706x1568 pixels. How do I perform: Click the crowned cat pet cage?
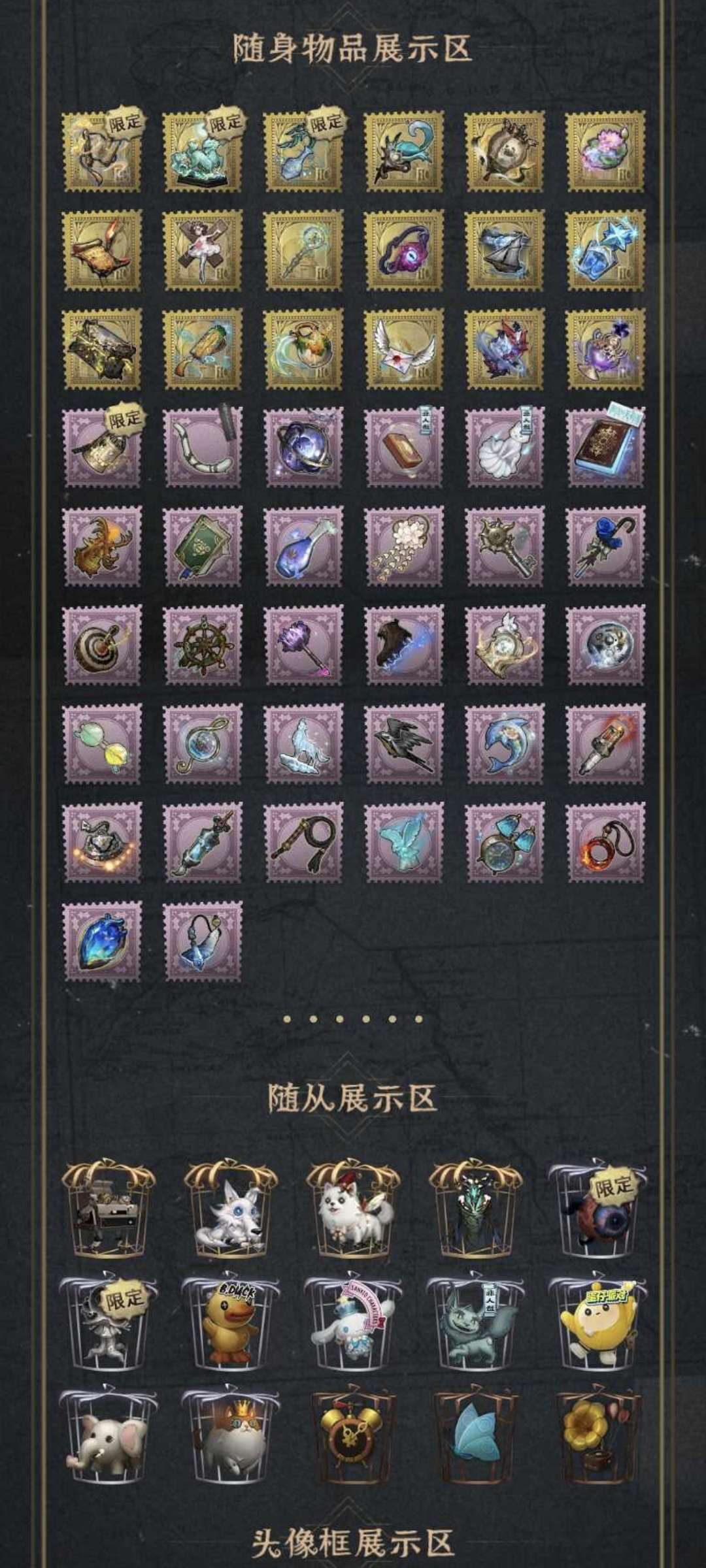click(230, 1434)
